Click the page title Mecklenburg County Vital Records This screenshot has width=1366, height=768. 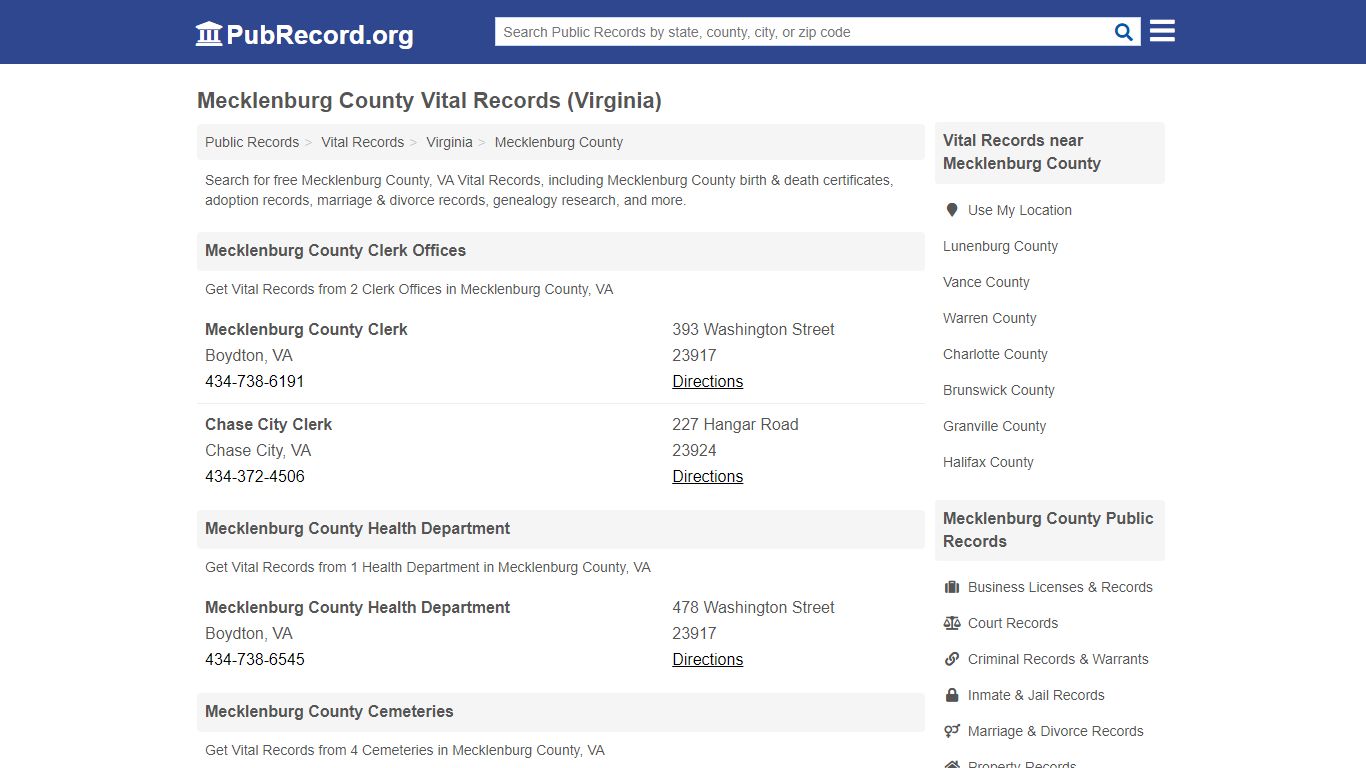[x=429, y=100]
